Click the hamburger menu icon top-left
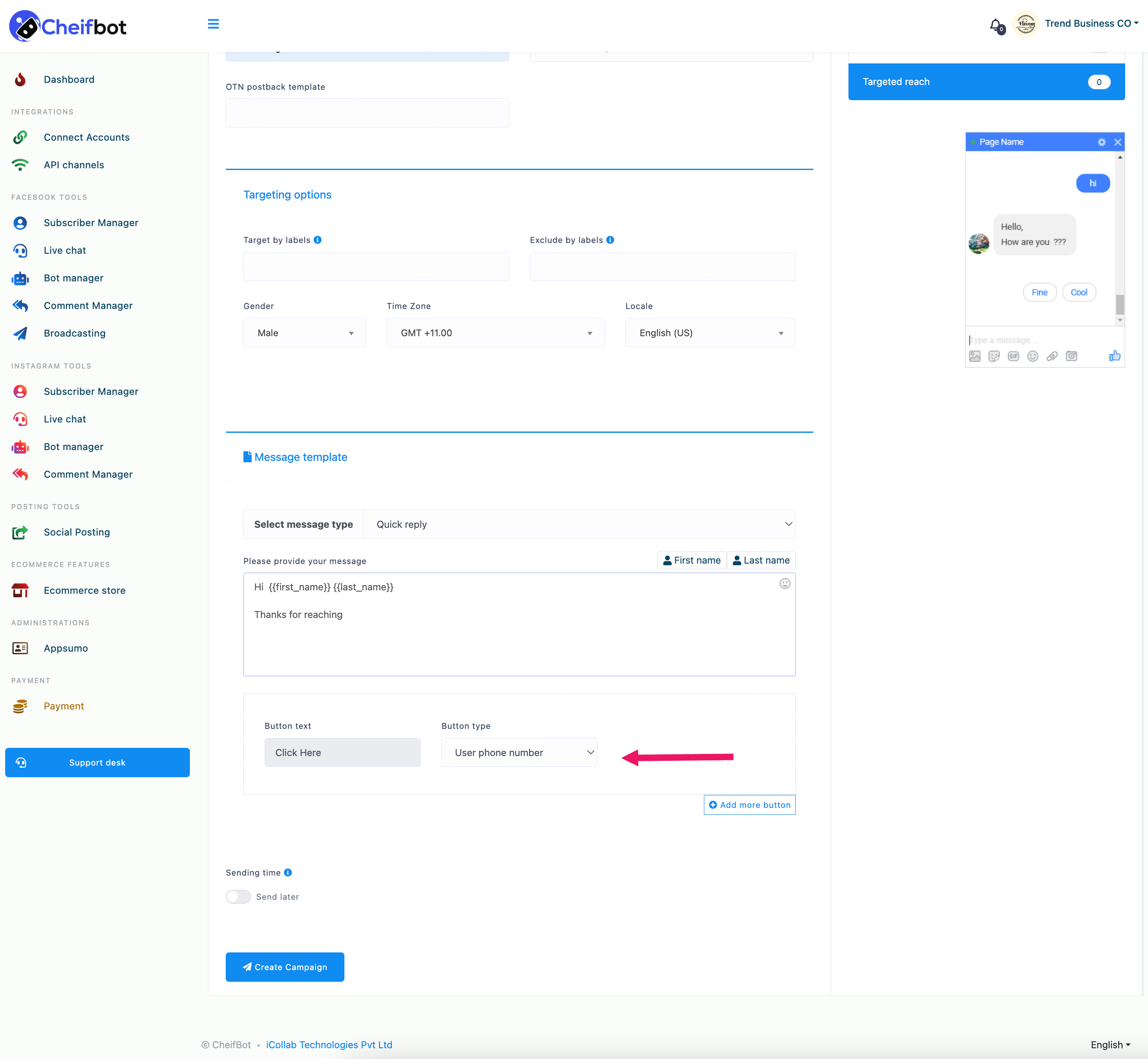The image size is (1148, 1059). pyautogui.click(x=213, y=23)
